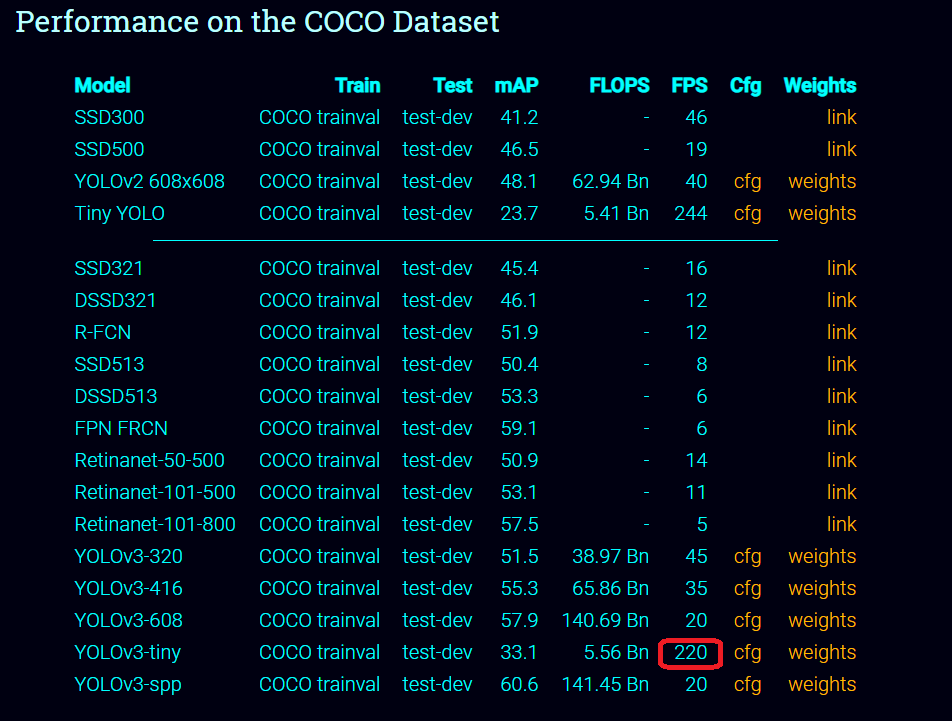
Task: Click the FLOPS column header
Action: click(619, 86)
